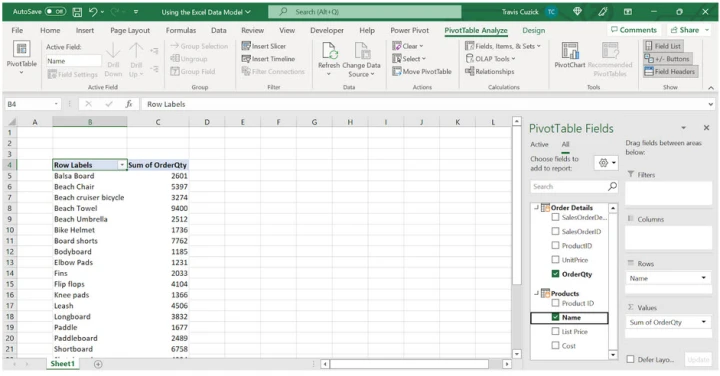Click the pen coming-soon icon in title bar
Image resolution: width=720 pixels, height=376 pixels.
coord(603,12)
